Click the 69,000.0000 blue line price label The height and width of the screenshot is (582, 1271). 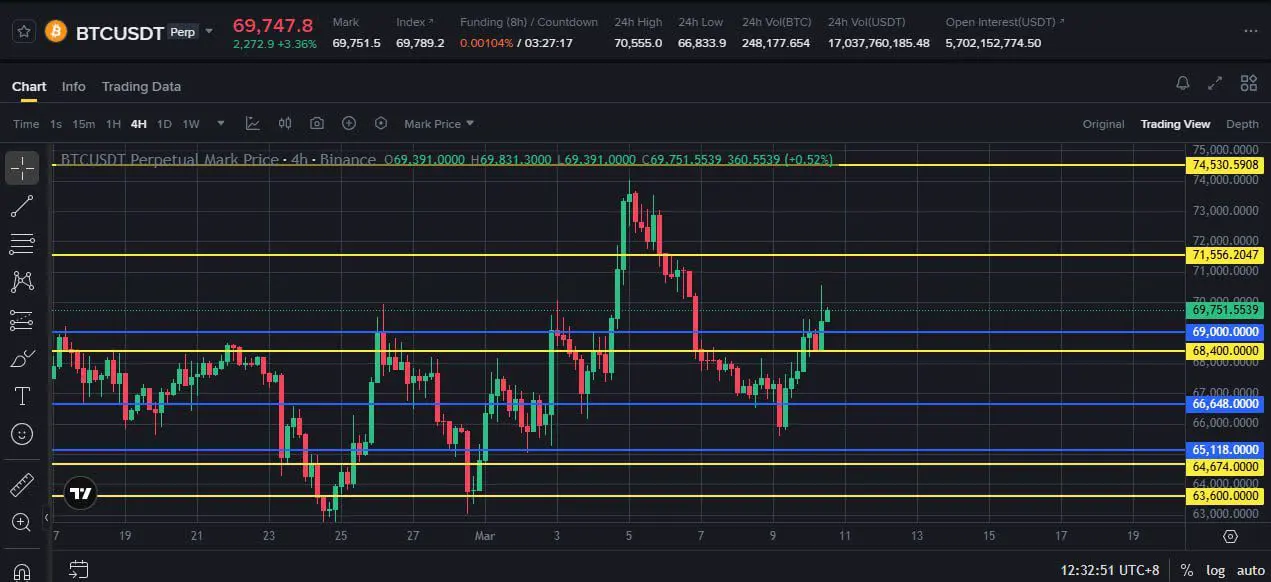[1227, 332]
